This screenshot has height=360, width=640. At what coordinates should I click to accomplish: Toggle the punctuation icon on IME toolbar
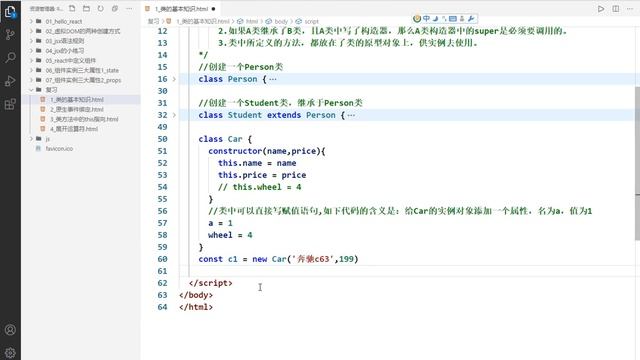[444, 18]
